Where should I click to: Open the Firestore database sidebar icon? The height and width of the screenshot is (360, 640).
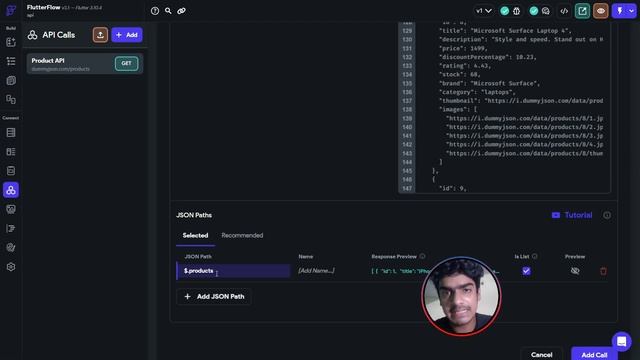point(11,133)
